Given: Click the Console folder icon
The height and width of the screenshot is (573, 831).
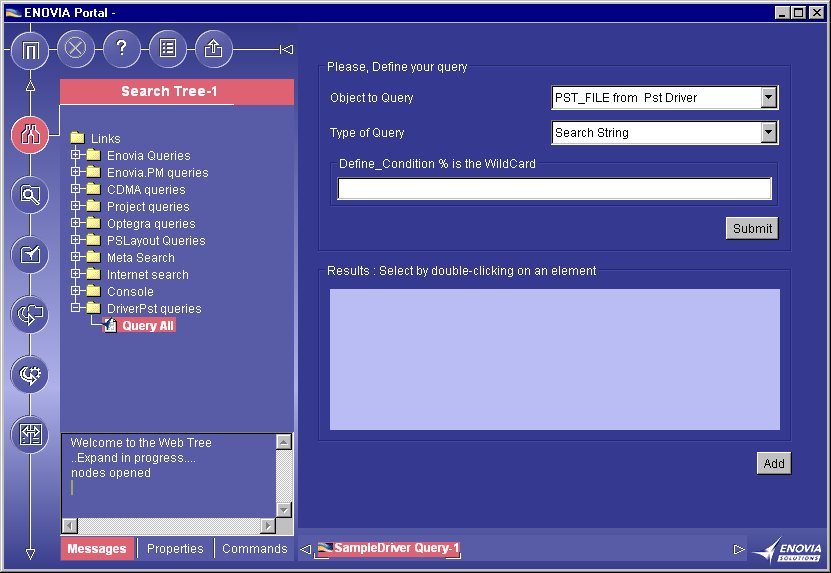Looking at the screenshot, I should coord(93,291).
